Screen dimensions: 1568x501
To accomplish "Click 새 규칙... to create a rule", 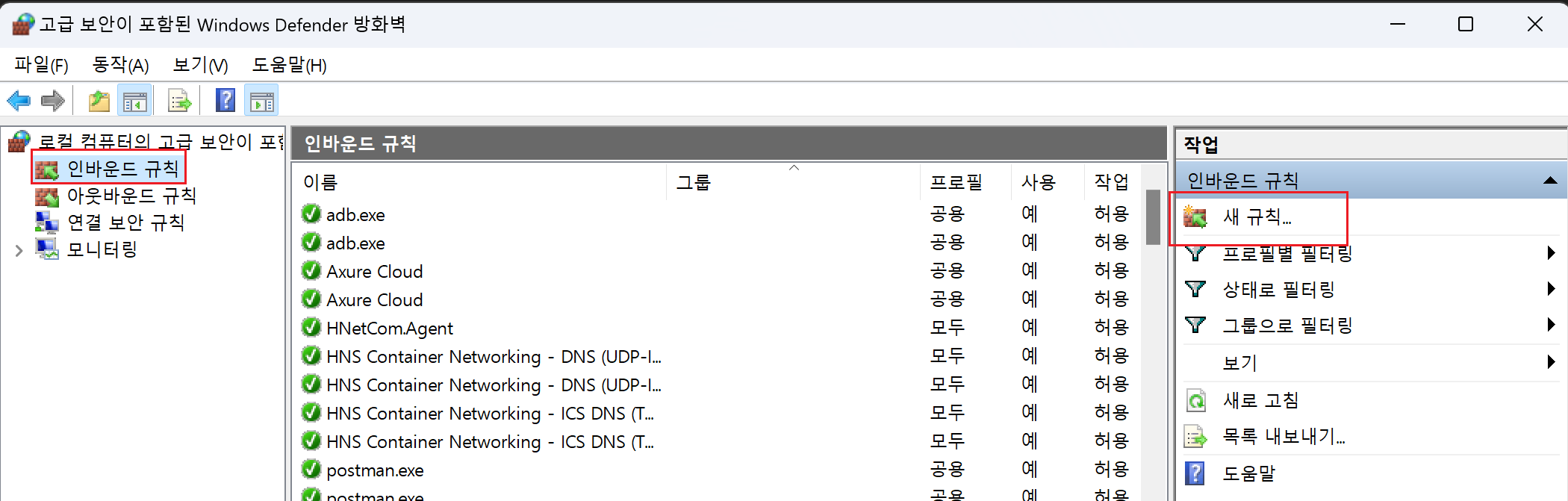I will click(1257, 217).
